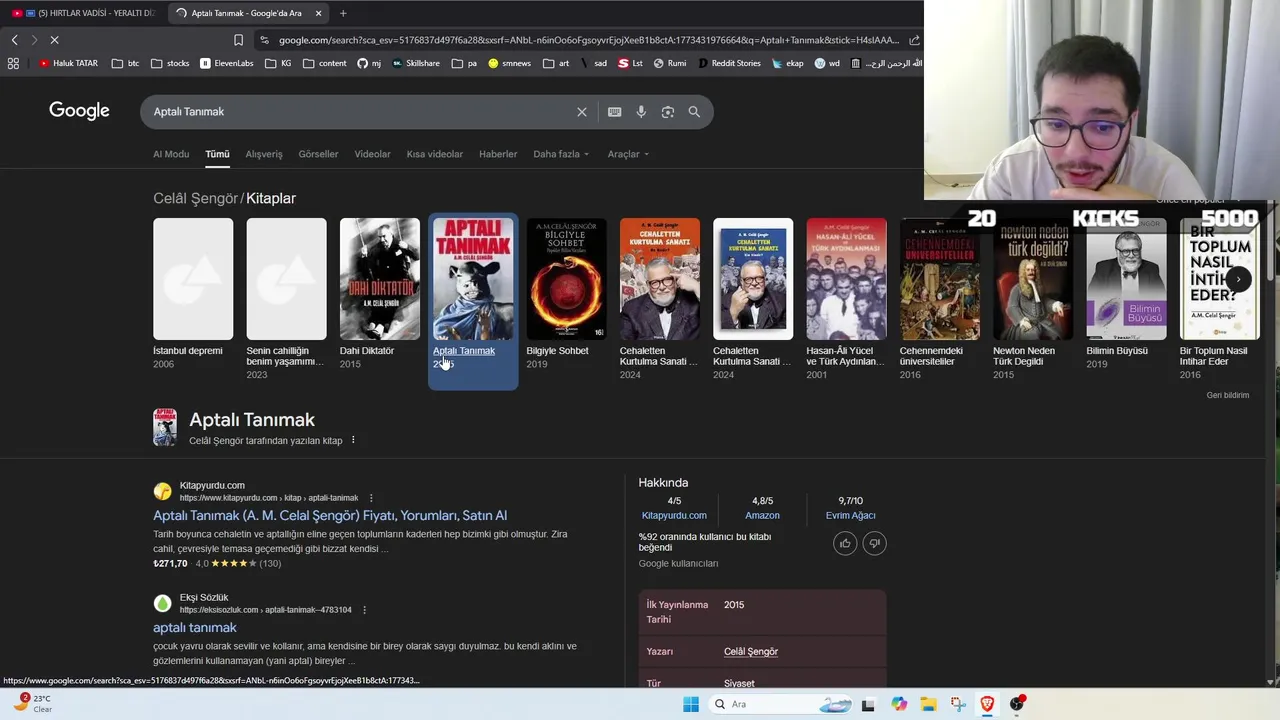Open the wd WordPress bookmark
Screen dimensions: 1280x720
pos(827,63)
